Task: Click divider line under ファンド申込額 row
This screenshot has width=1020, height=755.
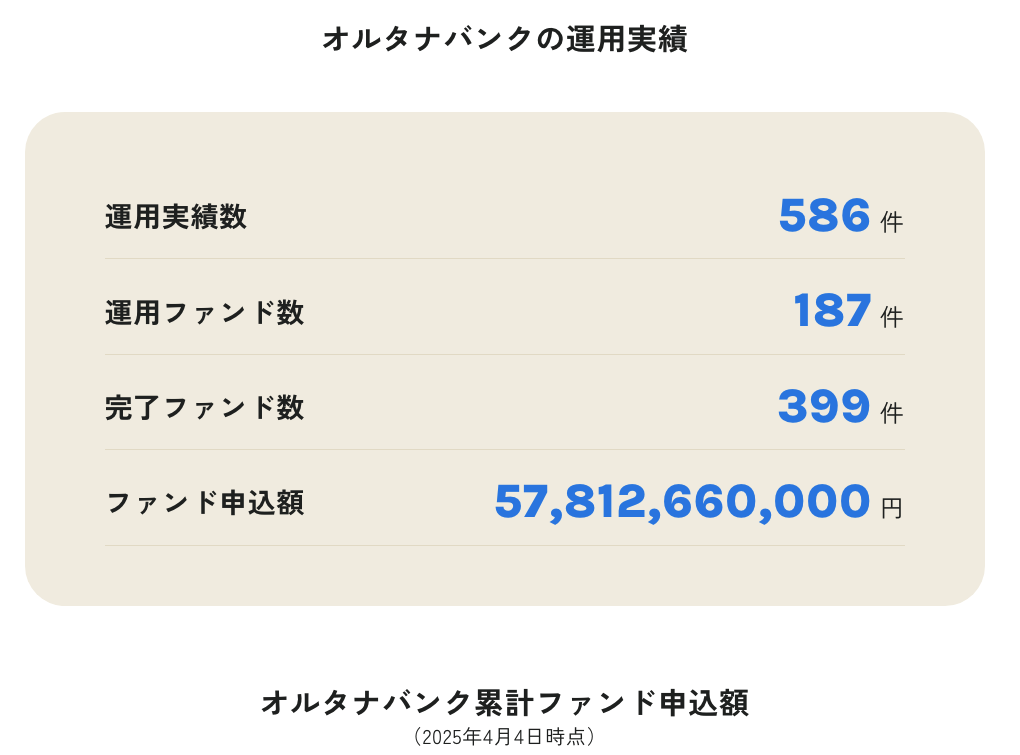Action: click(505, 545)
